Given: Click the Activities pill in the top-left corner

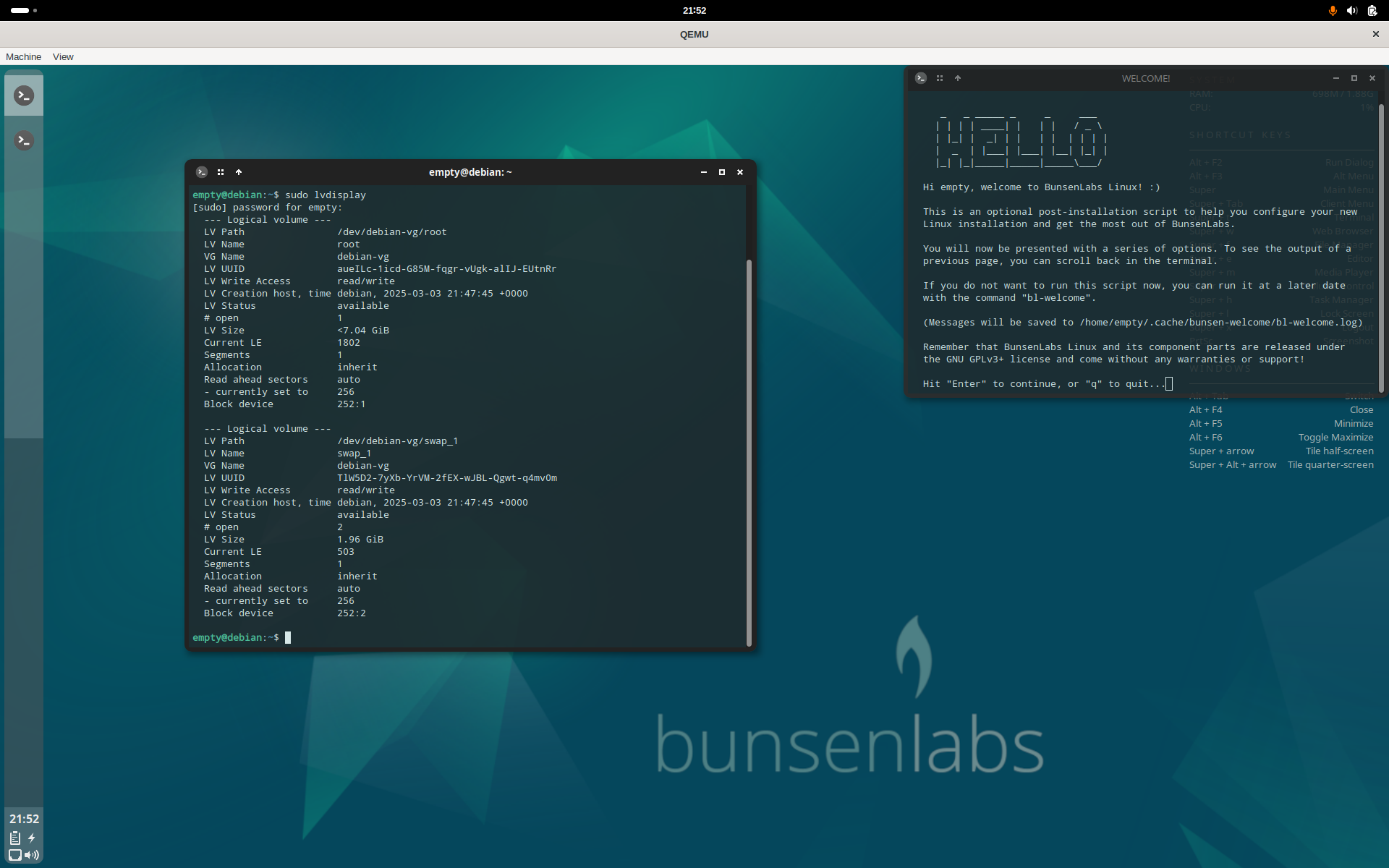Looking at the screenshot, I should [20, 10].
